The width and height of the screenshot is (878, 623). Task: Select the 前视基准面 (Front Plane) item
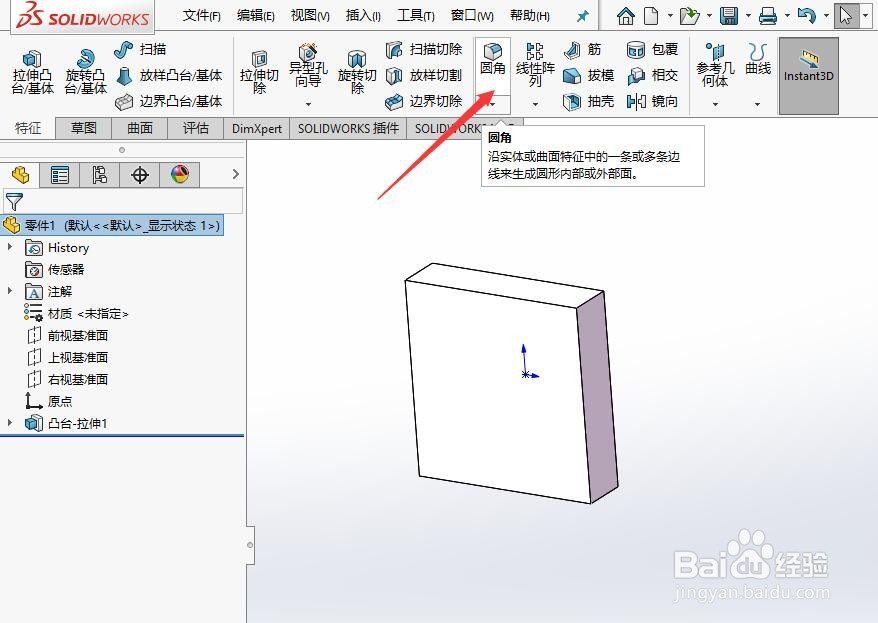(x=67, y=335)
